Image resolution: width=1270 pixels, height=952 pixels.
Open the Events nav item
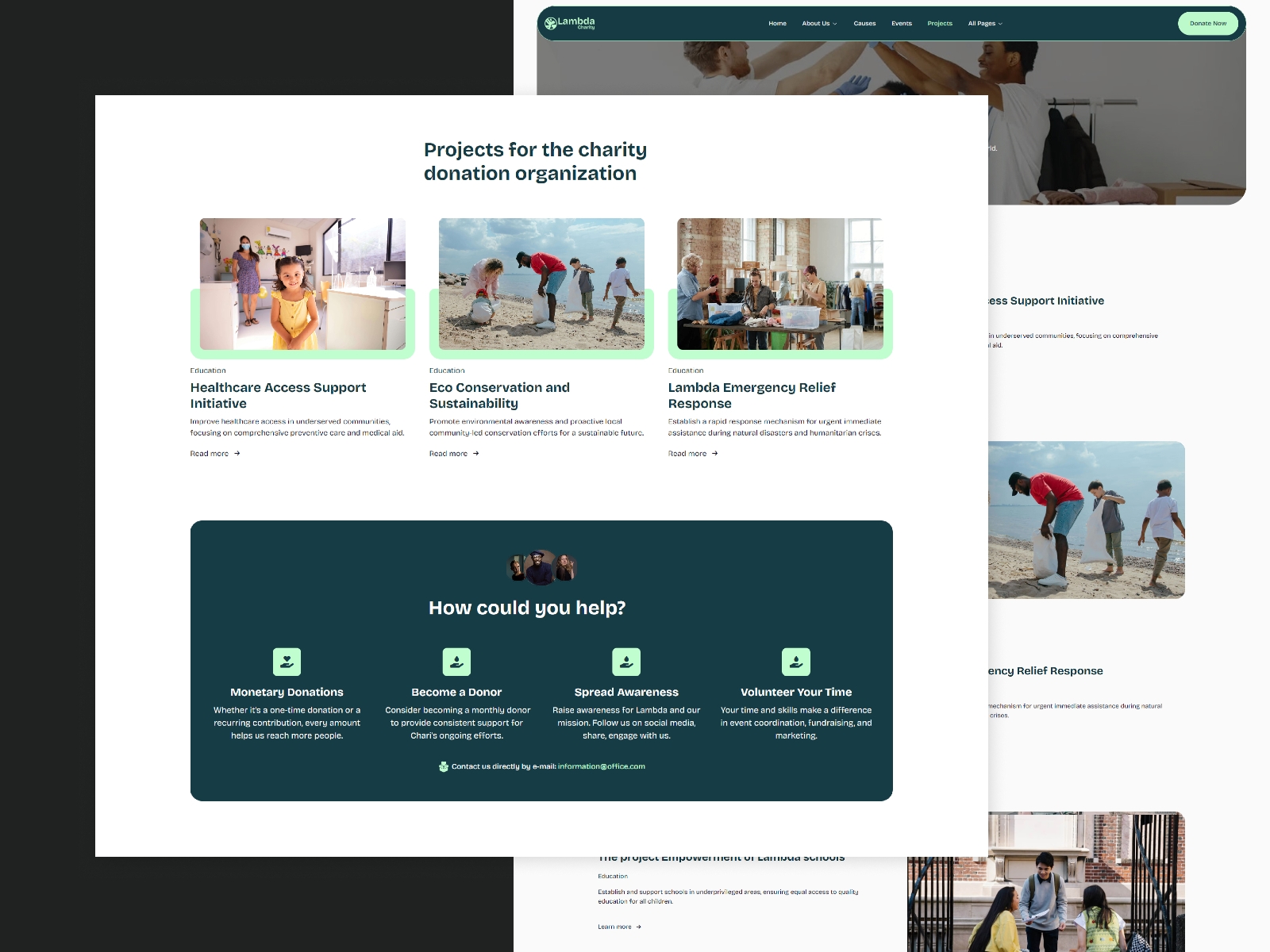(902, 24)
